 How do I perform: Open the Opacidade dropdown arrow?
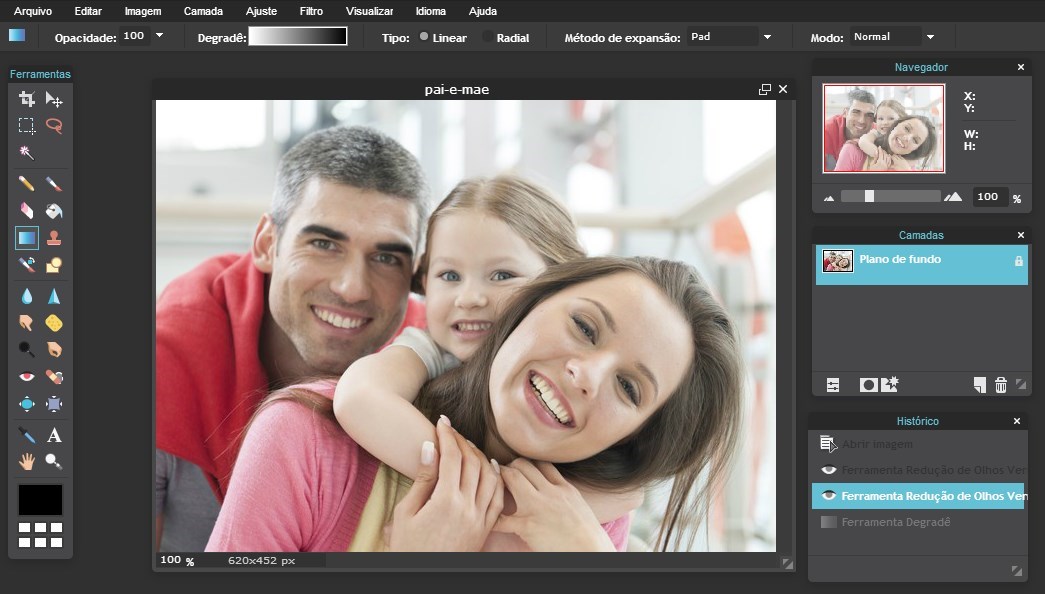(x=159, y=35)
